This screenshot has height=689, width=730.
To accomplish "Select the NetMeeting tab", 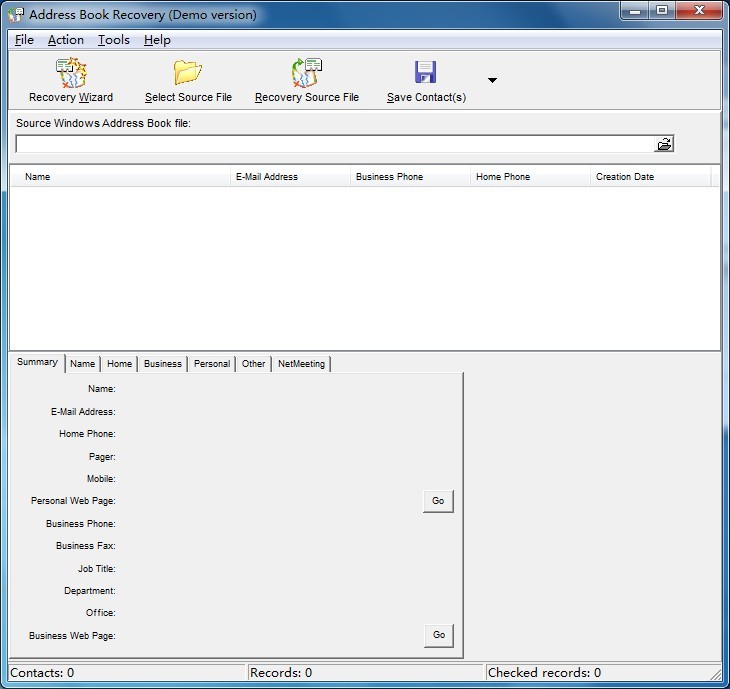I will pyautogui.click(x=301, y=364).
